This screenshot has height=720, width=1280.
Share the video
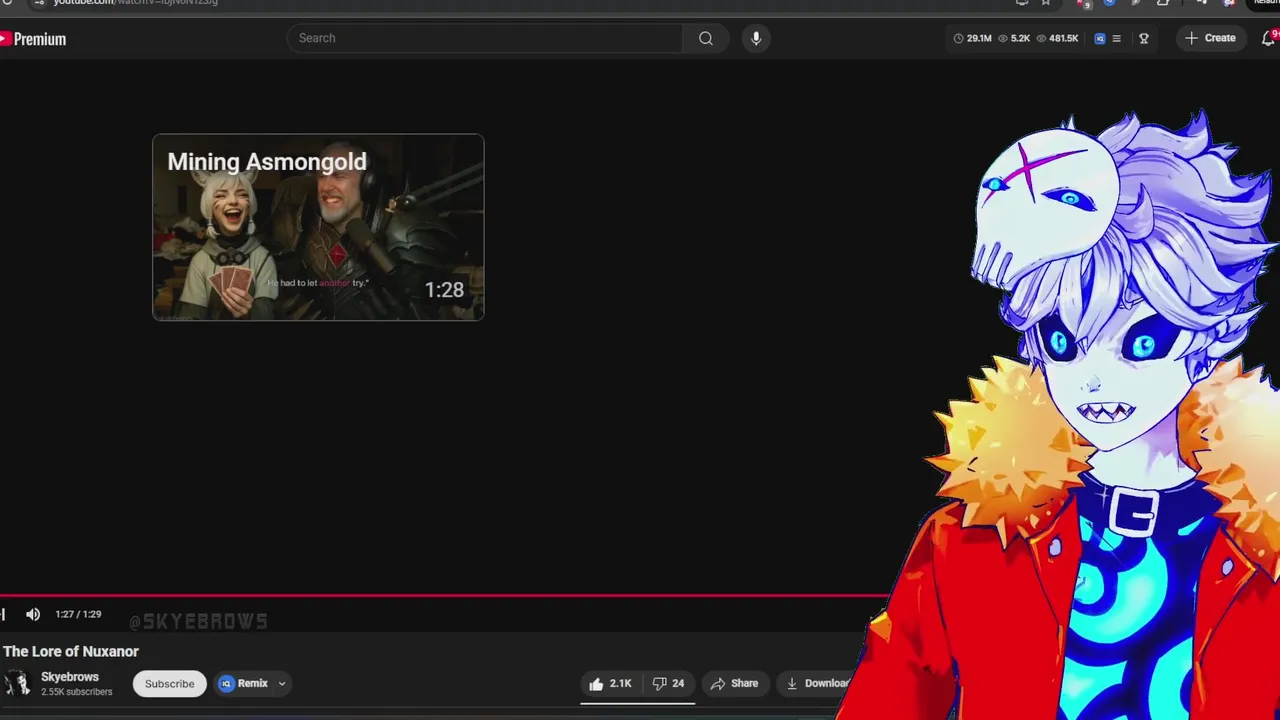coord(734,684)
